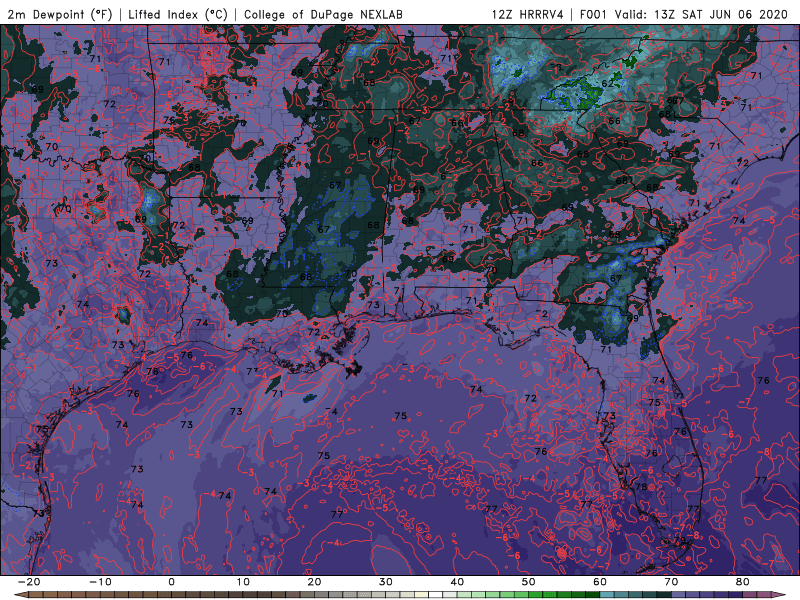Click the 10 label on the color scale
Screen dimensions: 800x600
243,582
